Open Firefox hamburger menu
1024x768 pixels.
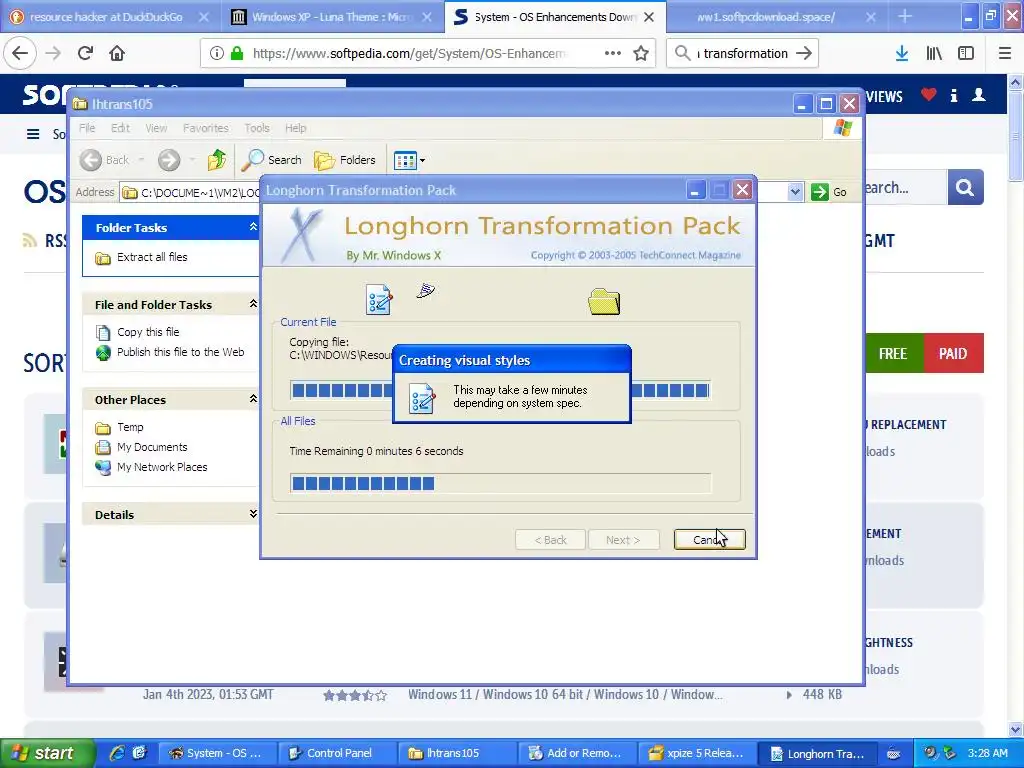pos(1004,54)
